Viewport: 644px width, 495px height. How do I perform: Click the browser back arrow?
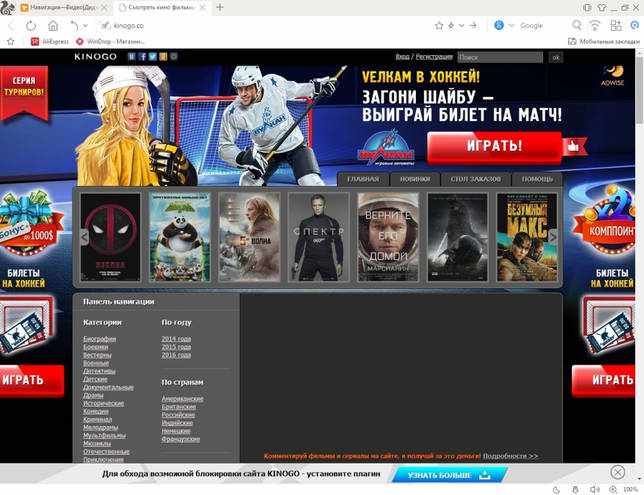click(11, 26)
